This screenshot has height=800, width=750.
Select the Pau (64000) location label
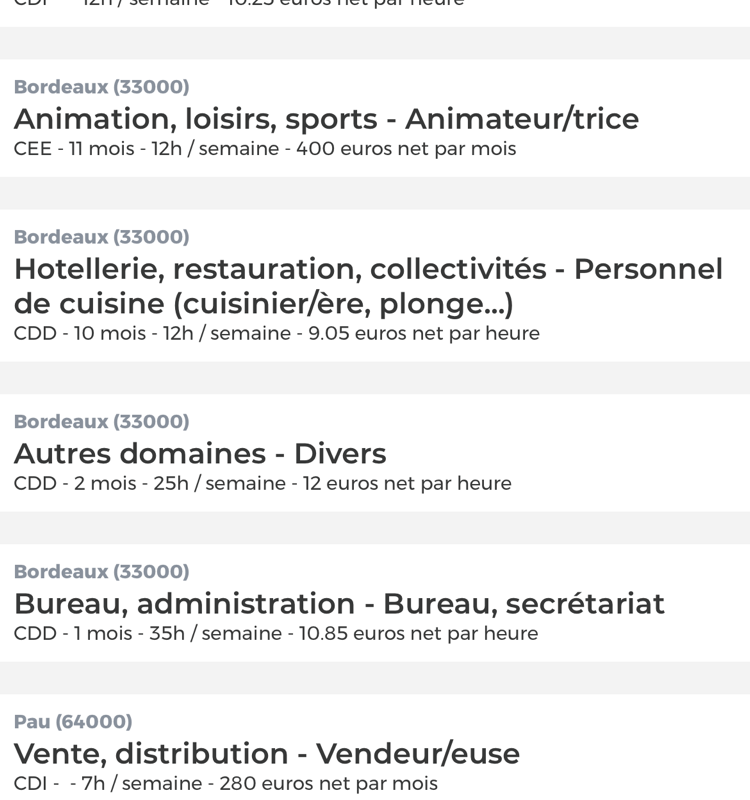click(x=73, y=721)
